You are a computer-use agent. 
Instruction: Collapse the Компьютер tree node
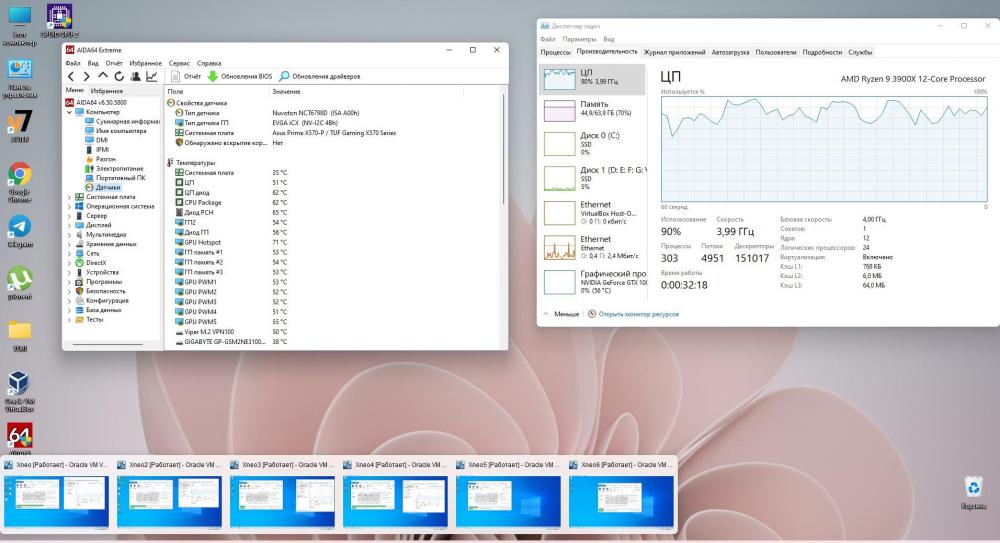pos(70,112)
